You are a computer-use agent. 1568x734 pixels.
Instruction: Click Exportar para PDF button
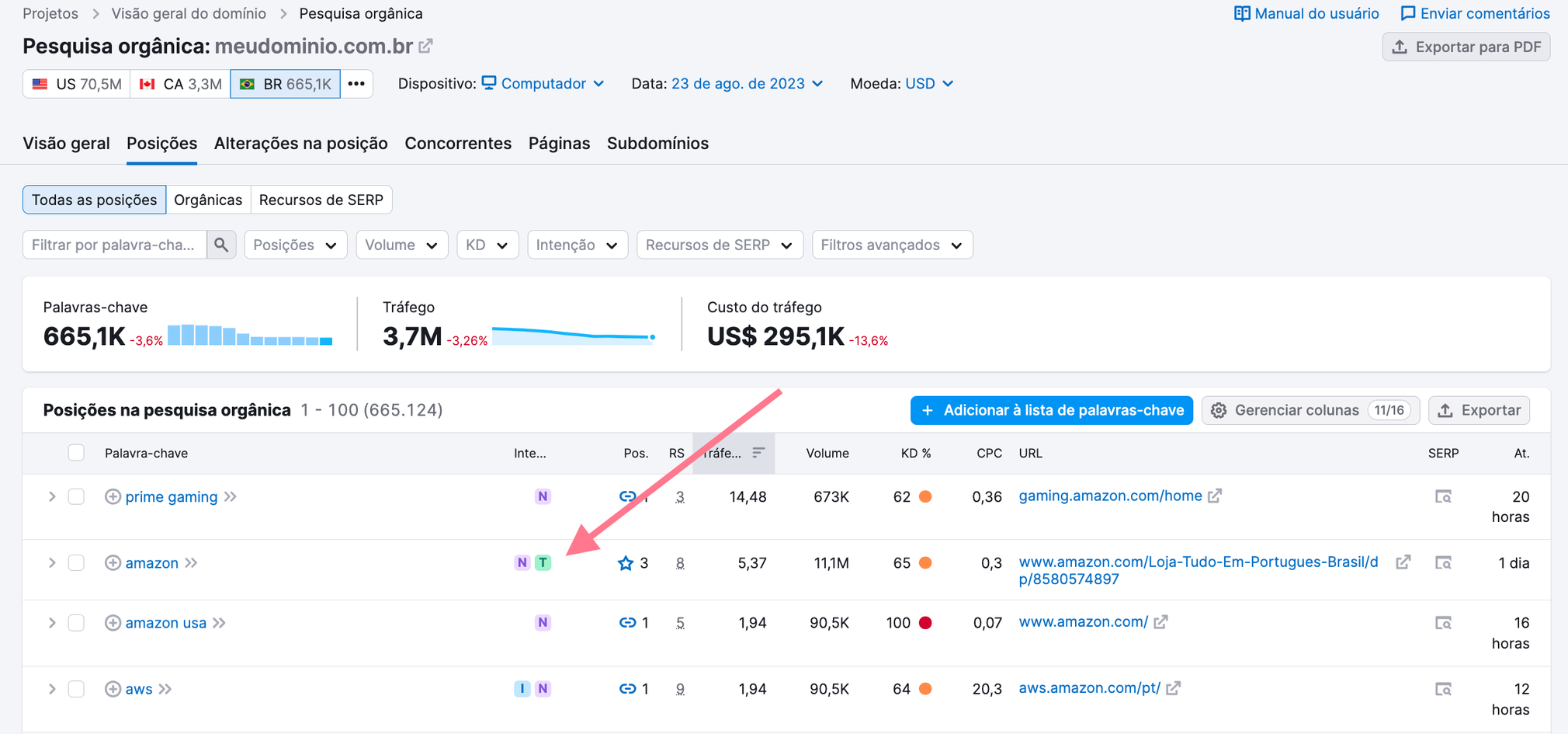[1466, 47]
